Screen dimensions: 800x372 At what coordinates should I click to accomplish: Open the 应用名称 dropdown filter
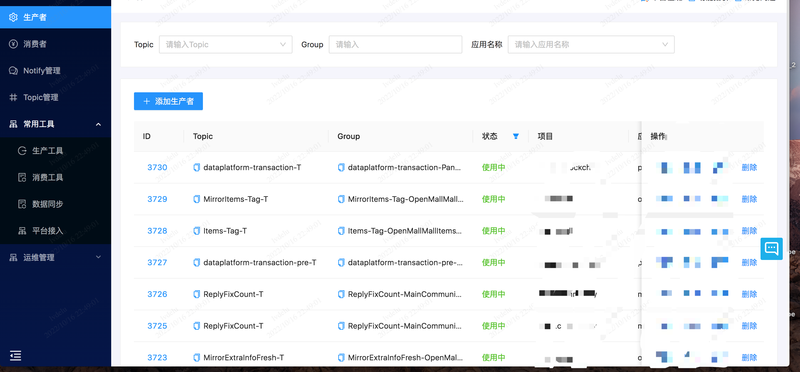pos(591,44)
